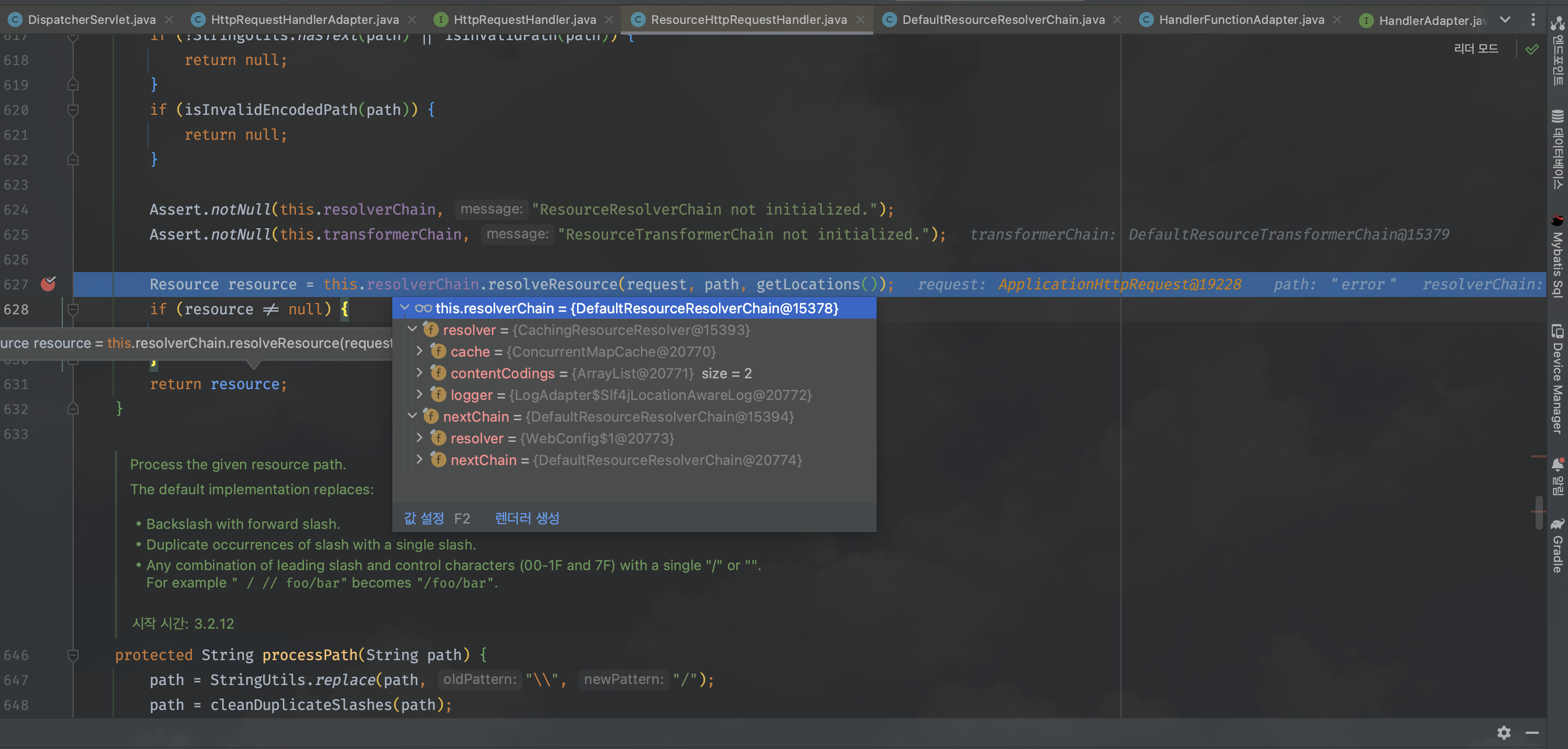Viewport: 1568px width, 749px height.
Task: Fold the if block at line 620
Action: (x=73, y=110)
